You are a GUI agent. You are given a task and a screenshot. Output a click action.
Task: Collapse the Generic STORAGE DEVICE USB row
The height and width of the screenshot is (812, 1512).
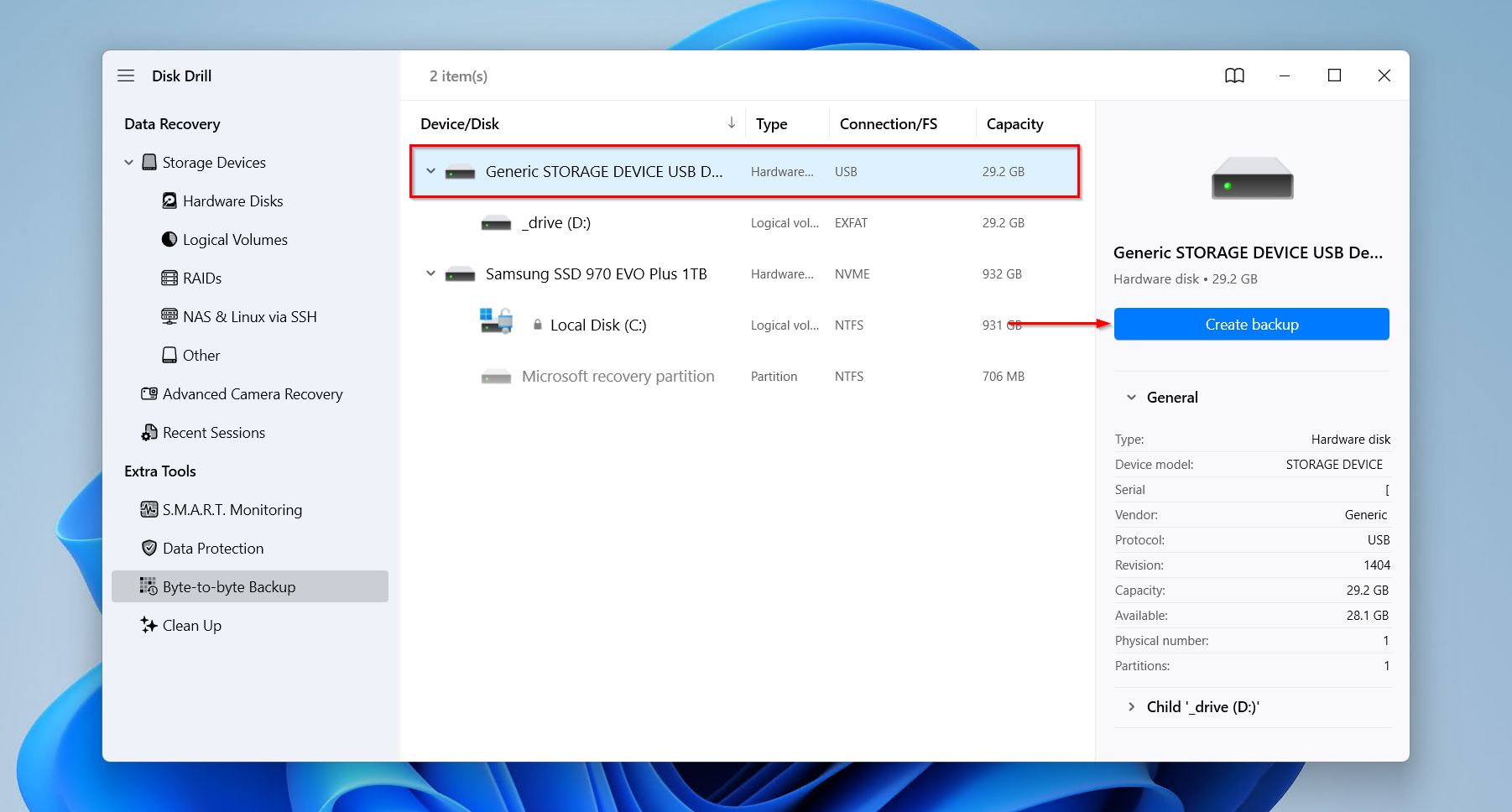click(x=430, y=171)
